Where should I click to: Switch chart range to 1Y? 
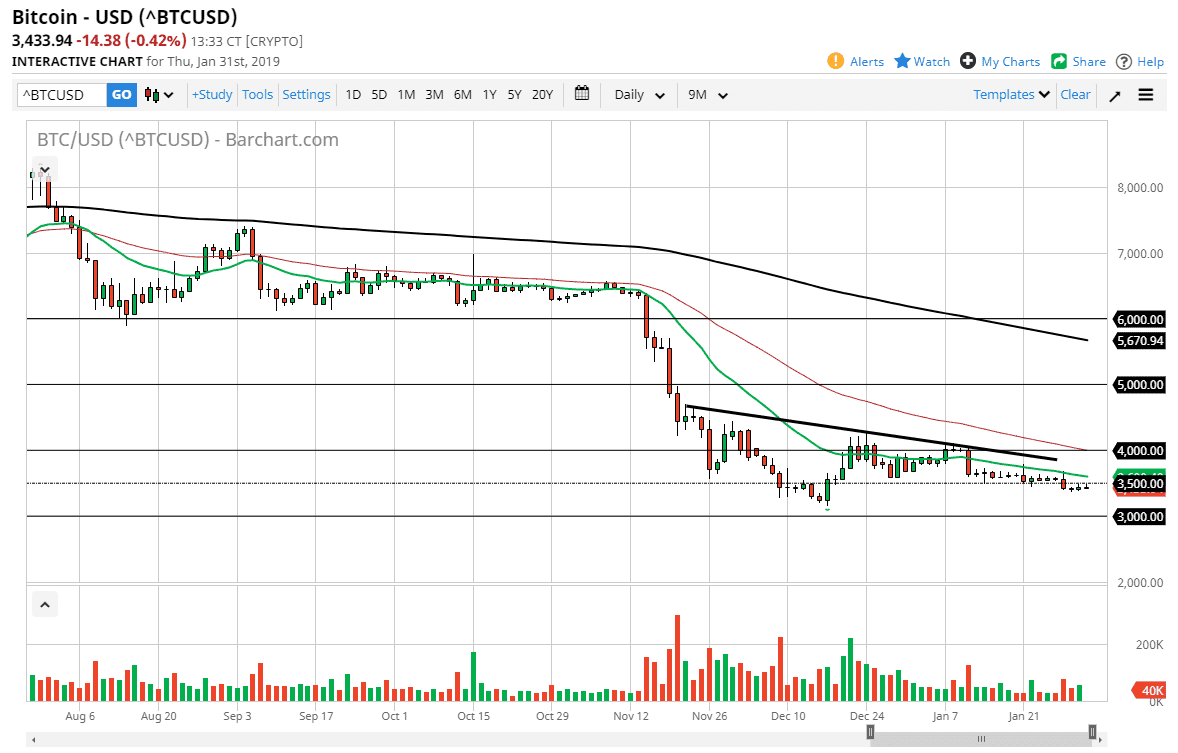point(489,94)
